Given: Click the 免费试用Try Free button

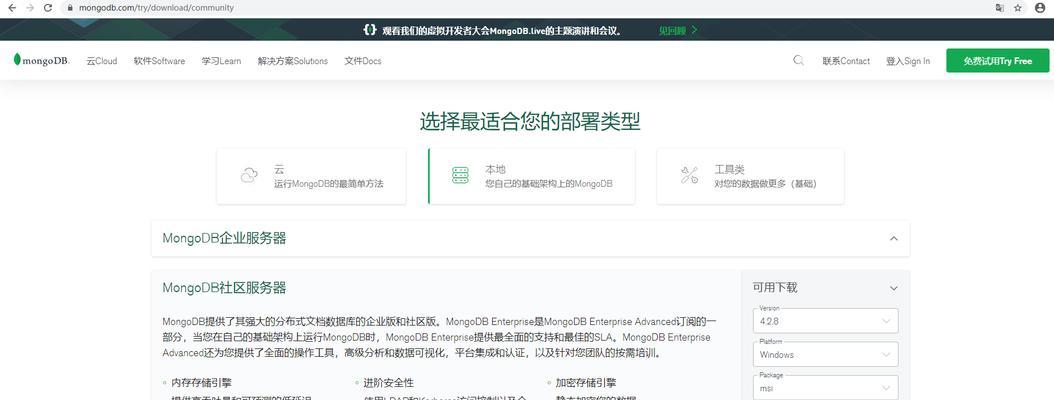Looking at the screenshot, I should (998, 61).
